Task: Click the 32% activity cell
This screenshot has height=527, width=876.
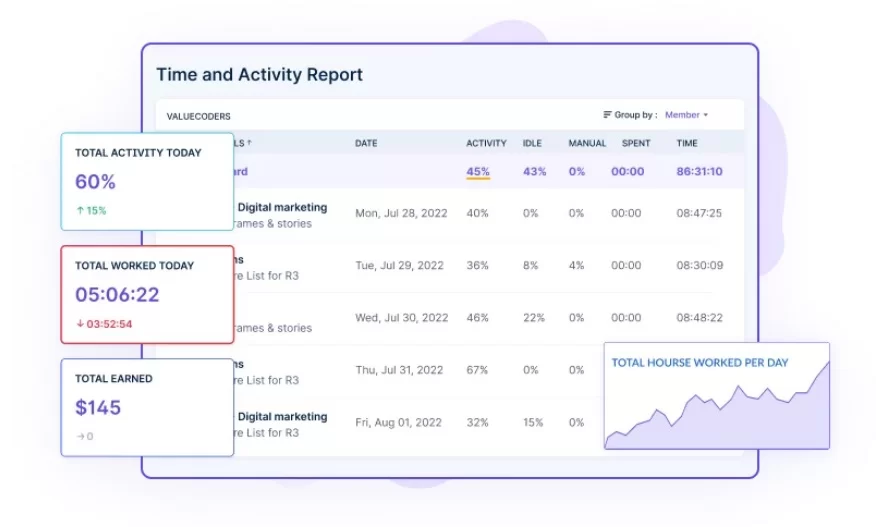Action: click(x=477, y=422)
